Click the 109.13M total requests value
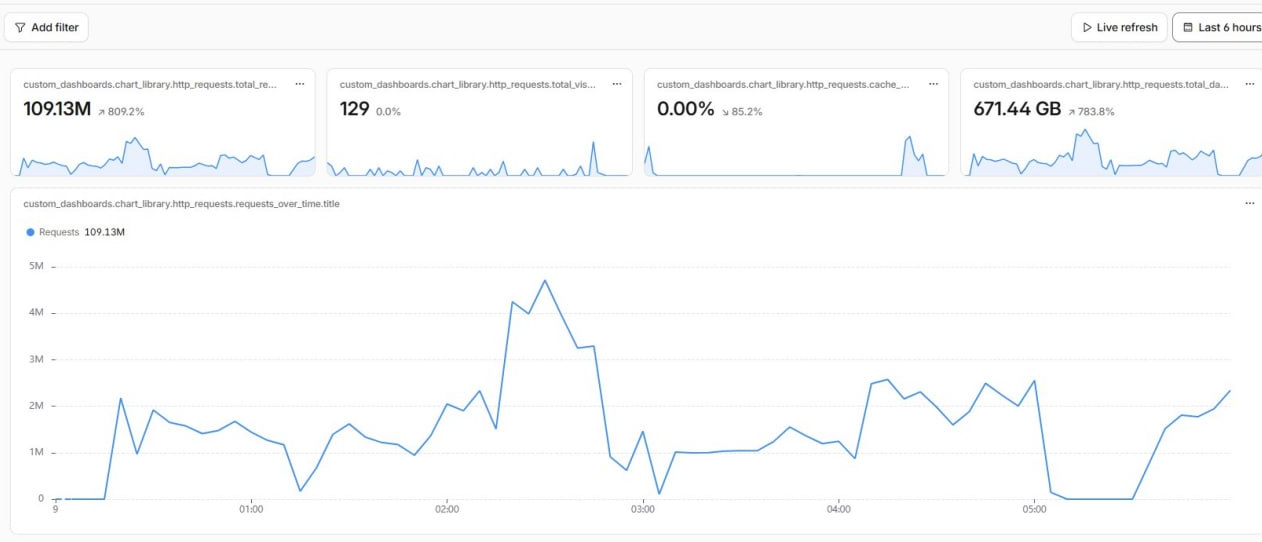Image resolution: width=1262 pixels, height=542 pixels. tap(56, 109)
